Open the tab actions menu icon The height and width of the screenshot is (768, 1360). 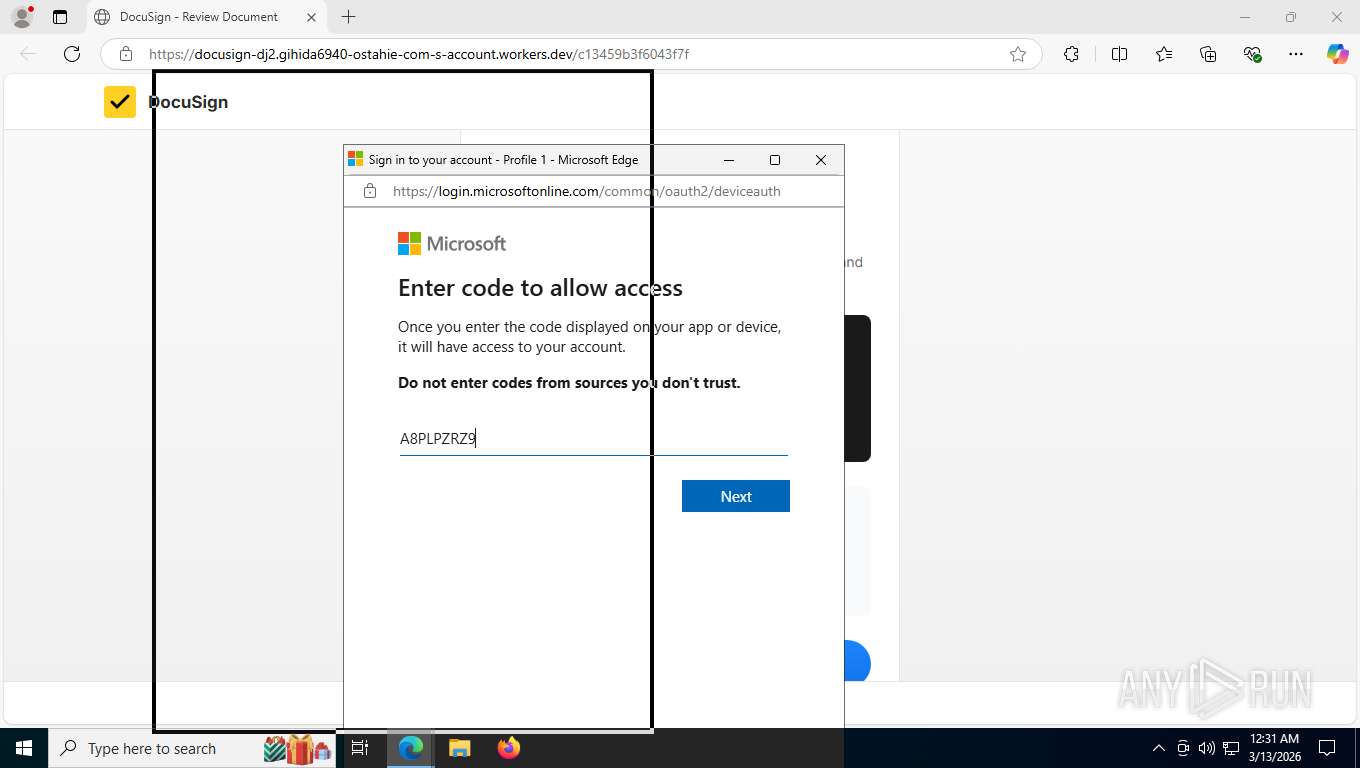[60, 17]
